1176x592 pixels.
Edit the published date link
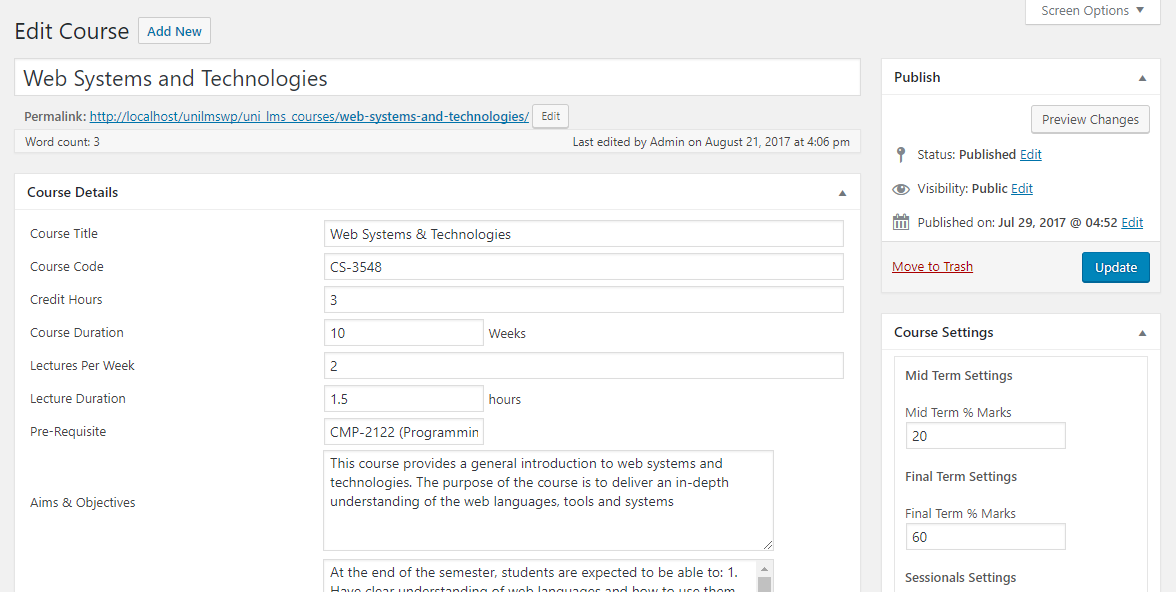[x=1132, y=223]
